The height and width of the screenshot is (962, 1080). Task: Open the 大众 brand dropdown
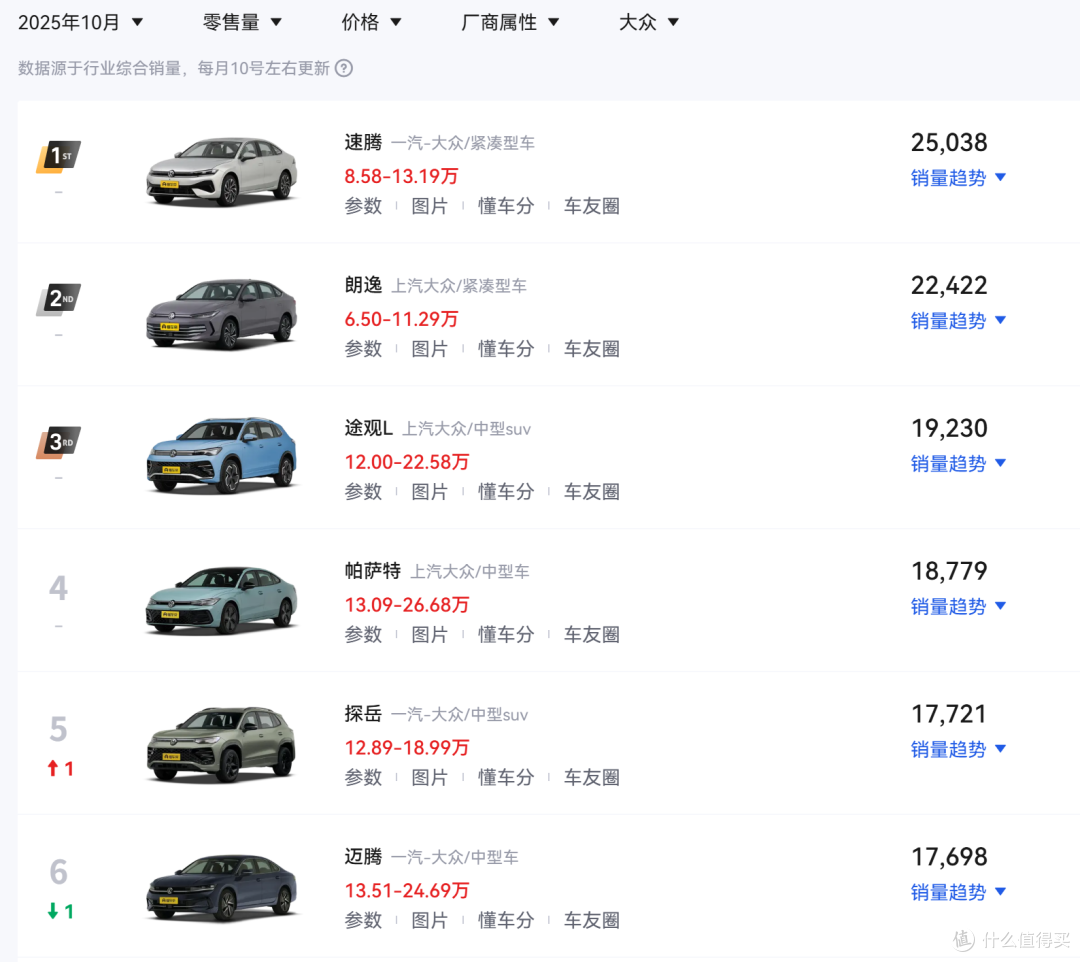[649, 22]
